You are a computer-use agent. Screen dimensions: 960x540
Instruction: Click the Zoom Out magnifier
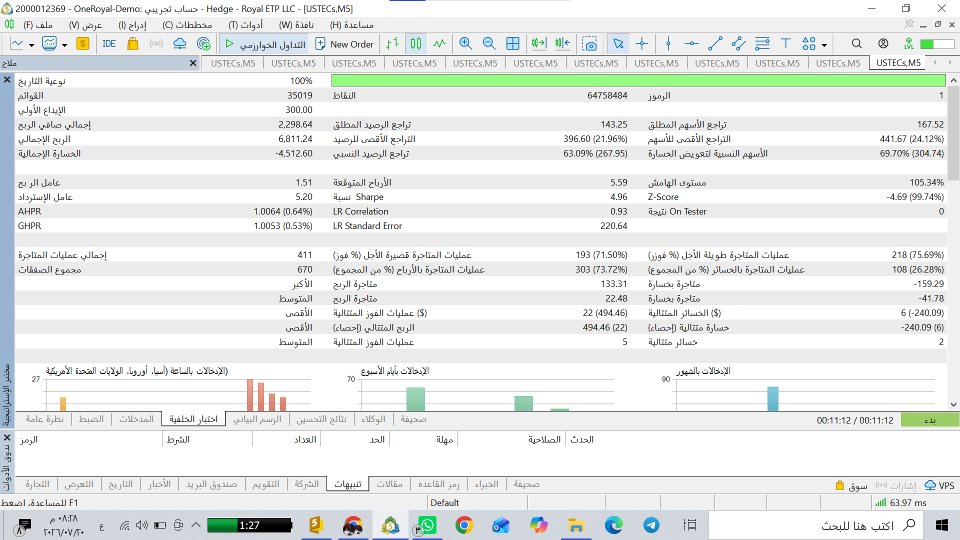pyautogui.click(x=489, y=43)
